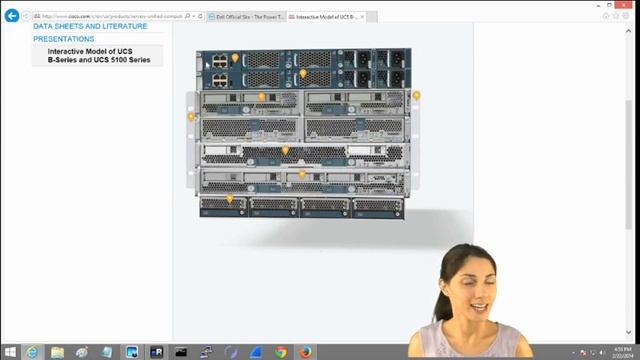This screenshot has height=360, width=640.
Task: Open the black command prompt taskbar icon
Action: coord(181,352)
